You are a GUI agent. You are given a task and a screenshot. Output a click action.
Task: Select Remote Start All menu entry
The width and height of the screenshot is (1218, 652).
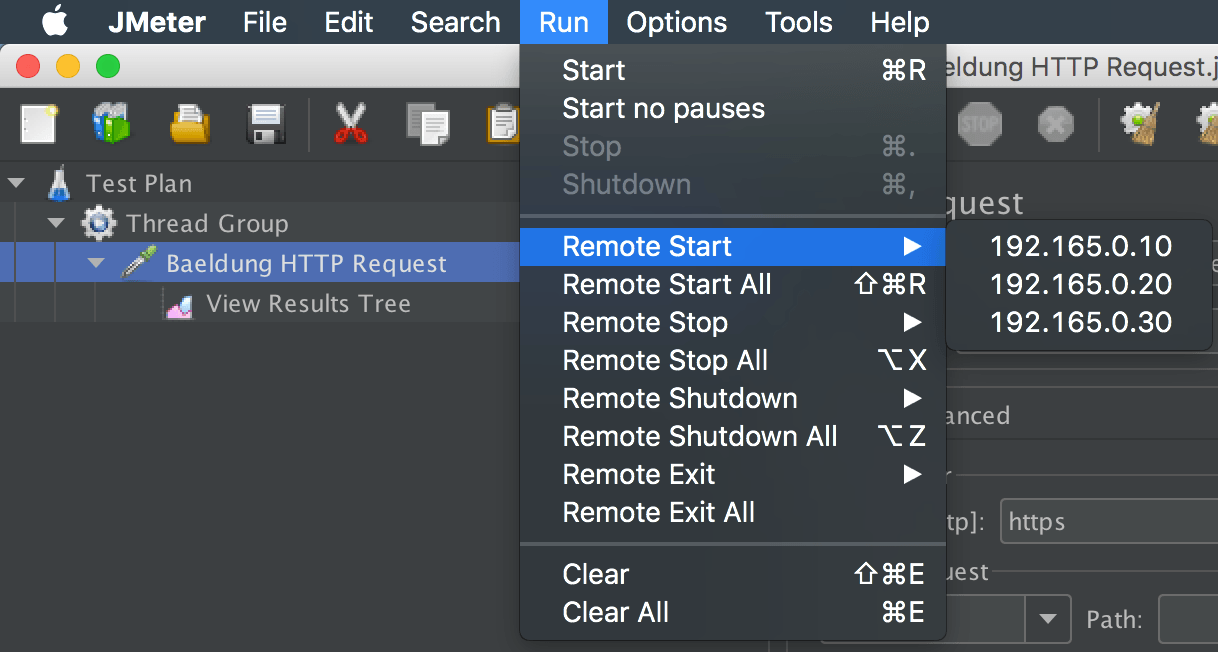coord(667,284)
